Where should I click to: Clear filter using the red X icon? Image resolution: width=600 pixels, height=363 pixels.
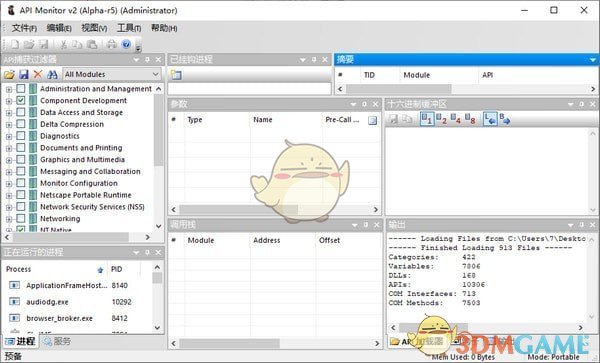38,74
